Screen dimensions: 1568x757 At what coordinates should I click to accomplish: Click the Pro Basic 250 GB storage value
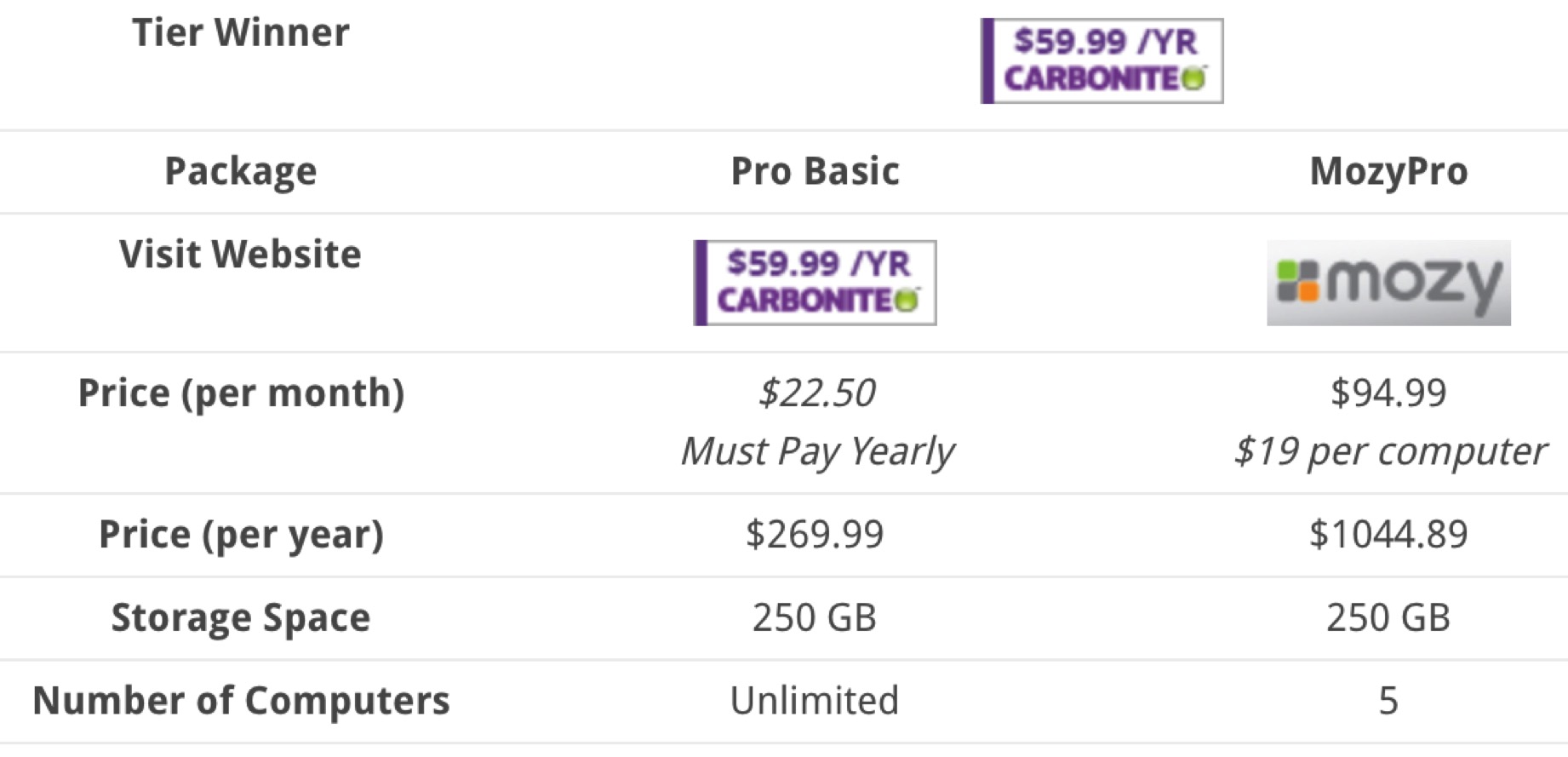[815, 617]
